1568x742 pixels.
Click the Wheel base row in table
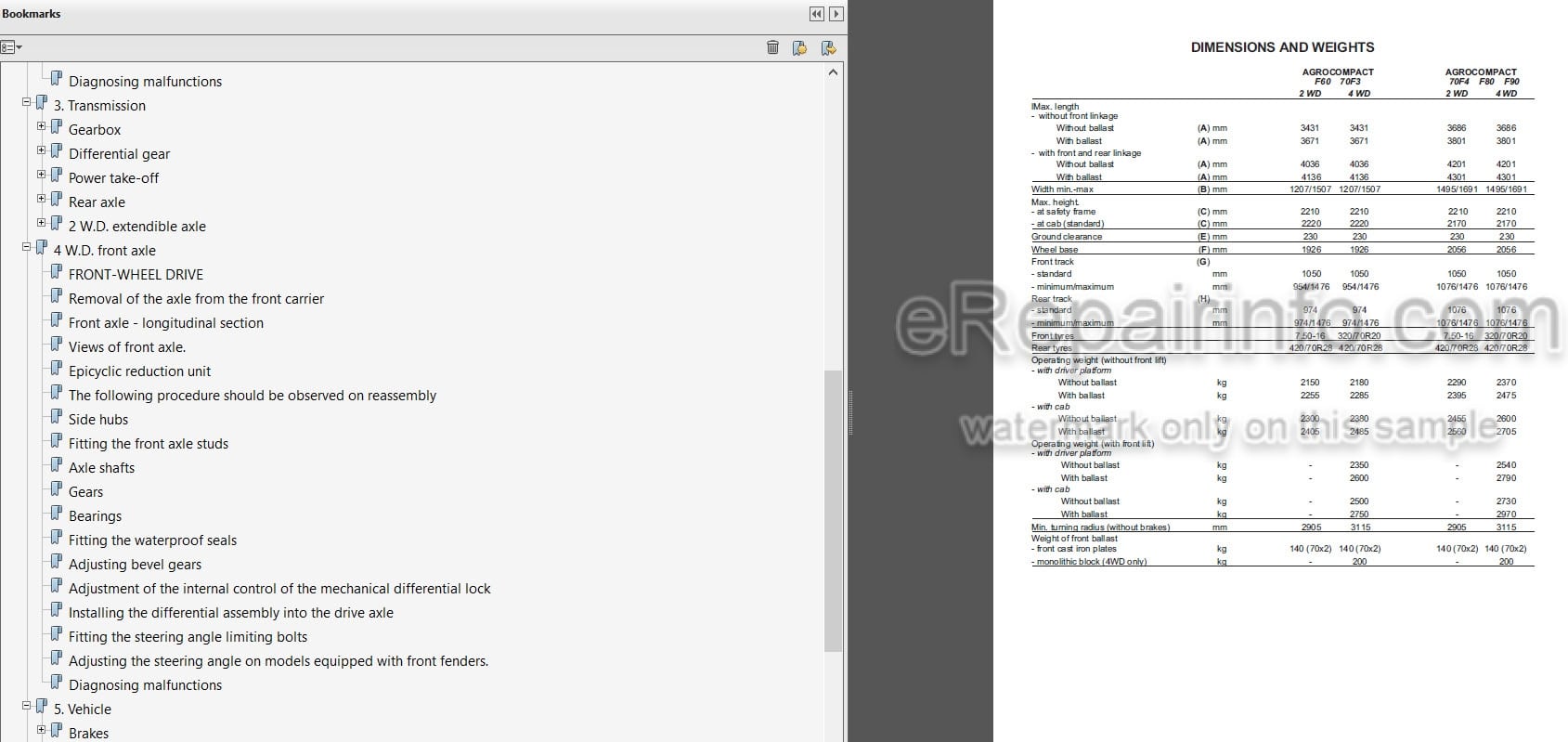tap(1282, 249)
